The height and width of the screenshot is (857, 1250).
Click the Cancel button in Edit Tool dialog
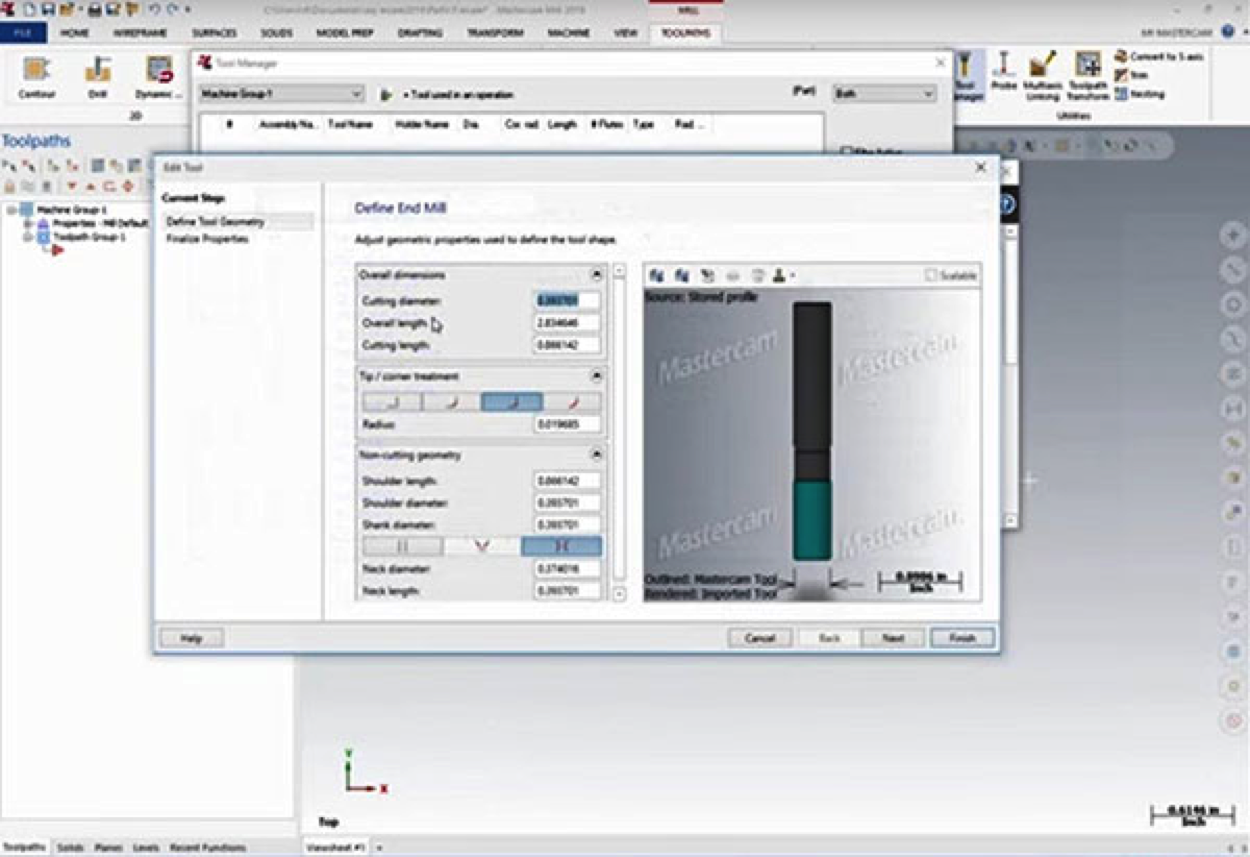[x=760, y=638]
